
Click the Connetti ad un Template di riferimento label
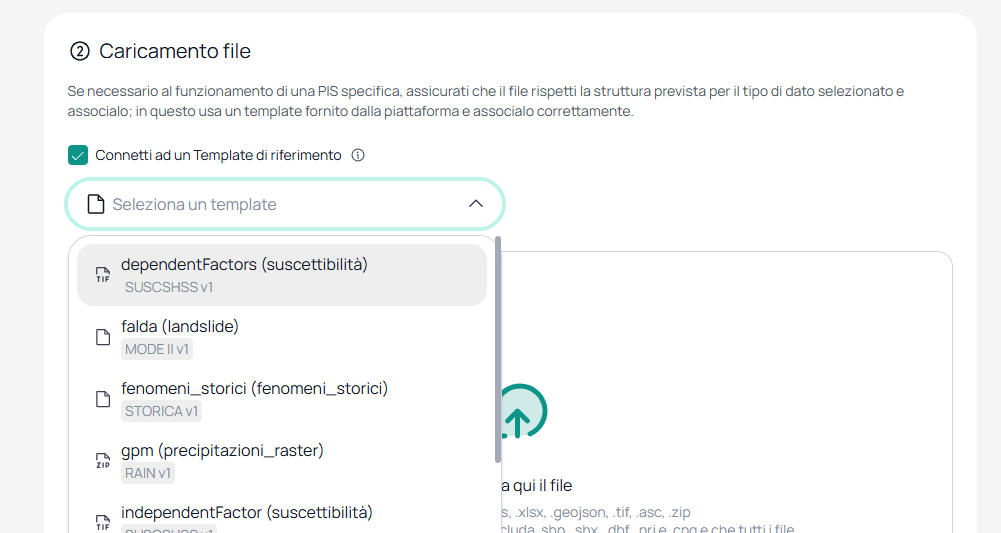coord(218,155)
